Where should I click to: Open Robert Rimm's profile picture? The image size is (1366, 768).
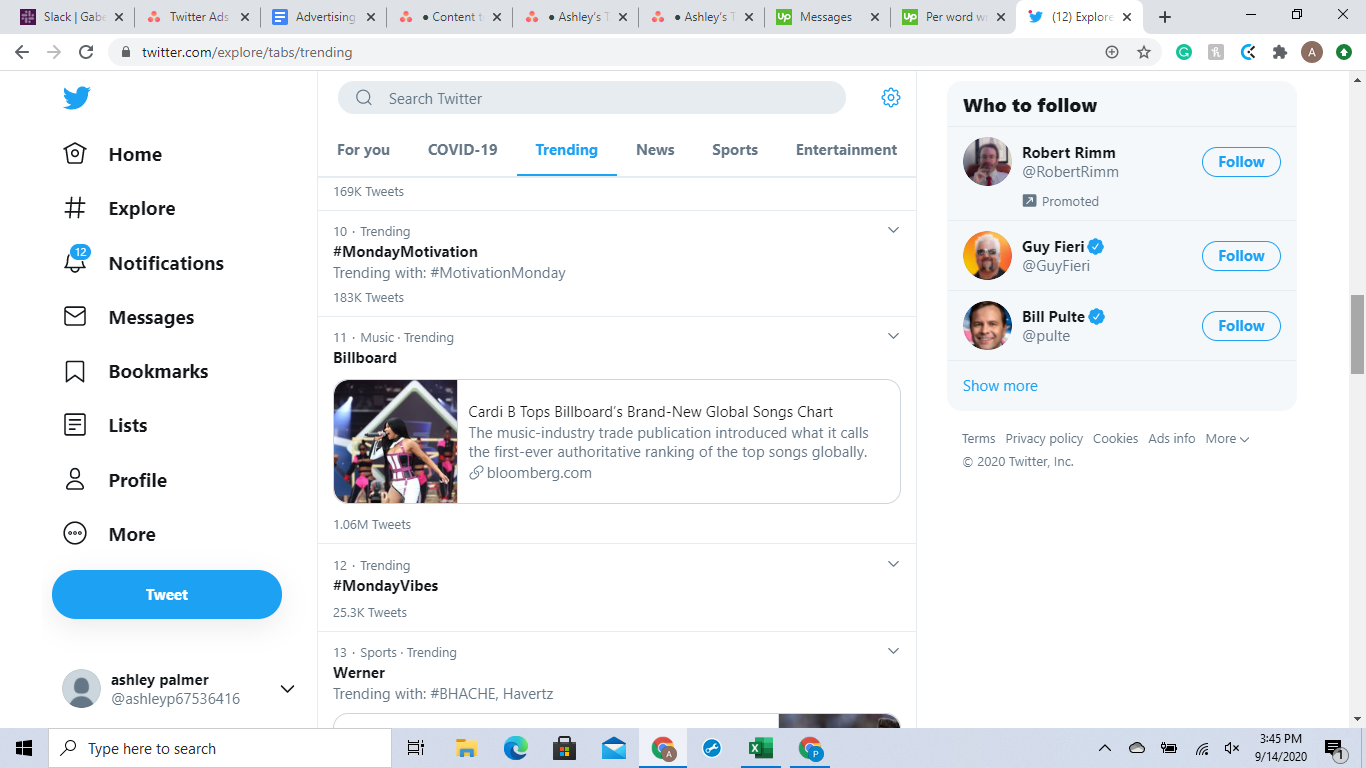point(987,162)
